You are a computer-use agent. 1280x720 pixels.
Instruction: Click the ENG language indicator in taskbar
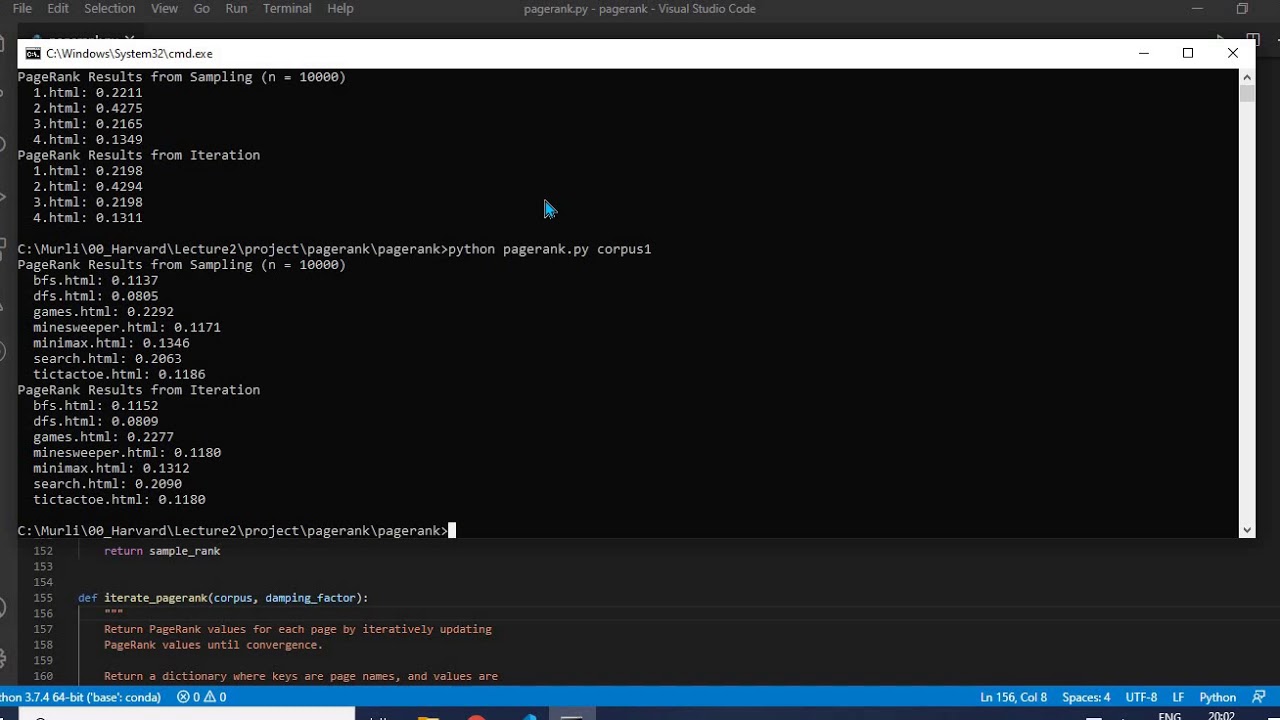(x=1169, y=716)
